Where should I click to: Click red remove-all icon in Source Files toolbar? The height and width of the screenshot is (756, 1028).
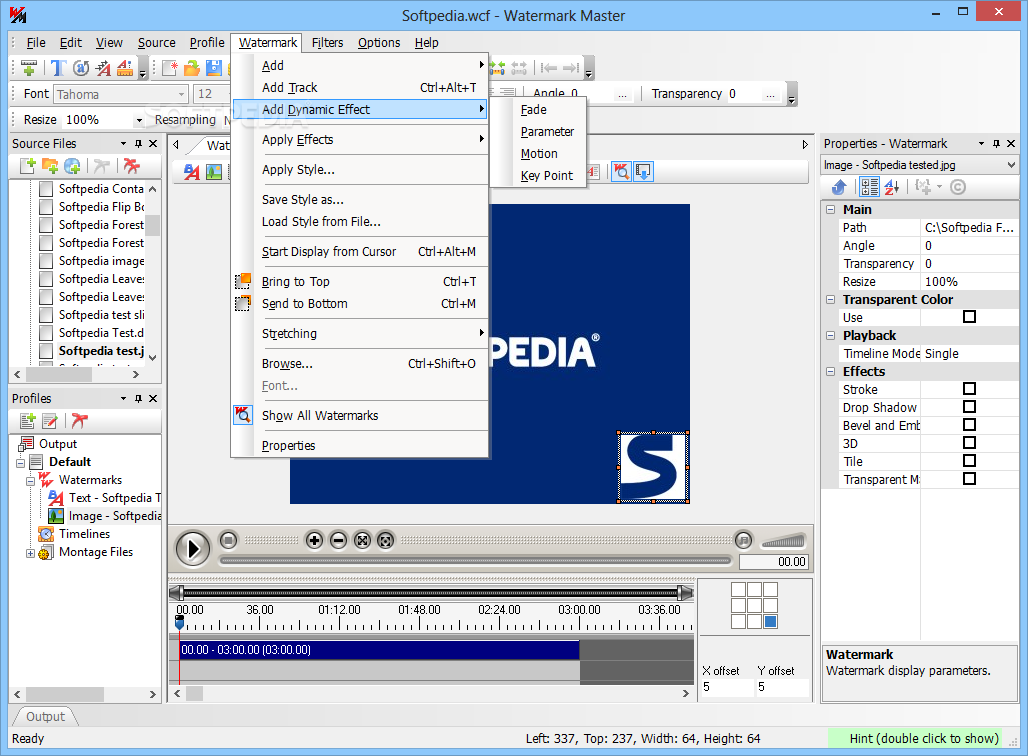pyautogui.click(x=132, y=166)
